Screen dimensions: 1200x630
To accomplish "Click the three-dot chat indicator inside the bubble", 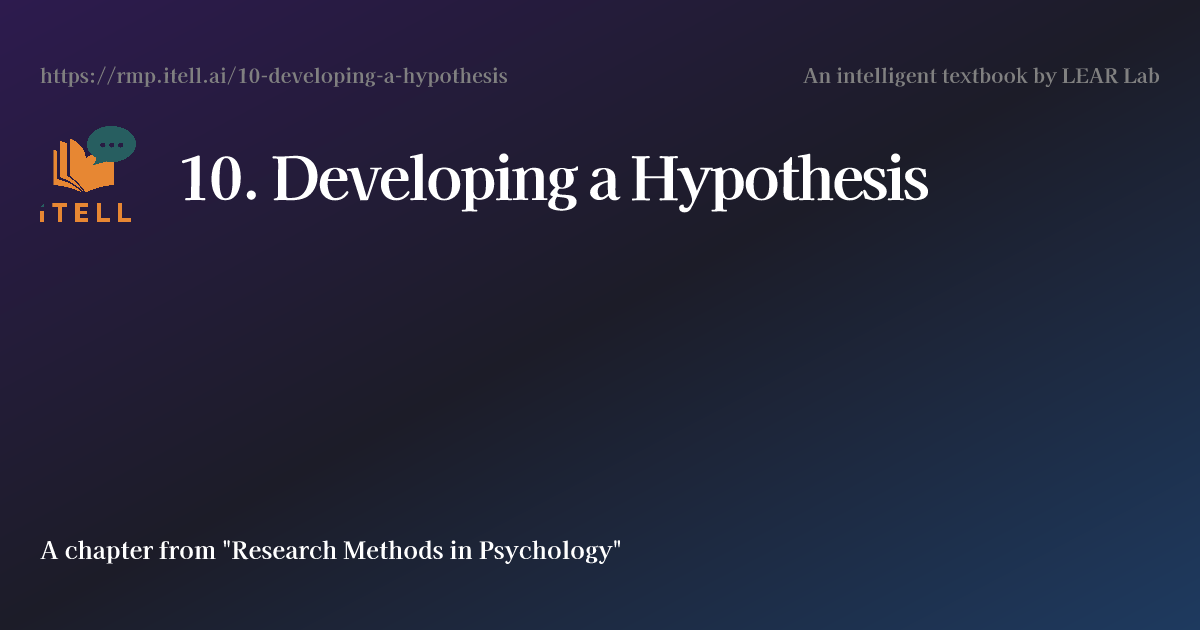I will pyautogui.click(x=111, y=144).
